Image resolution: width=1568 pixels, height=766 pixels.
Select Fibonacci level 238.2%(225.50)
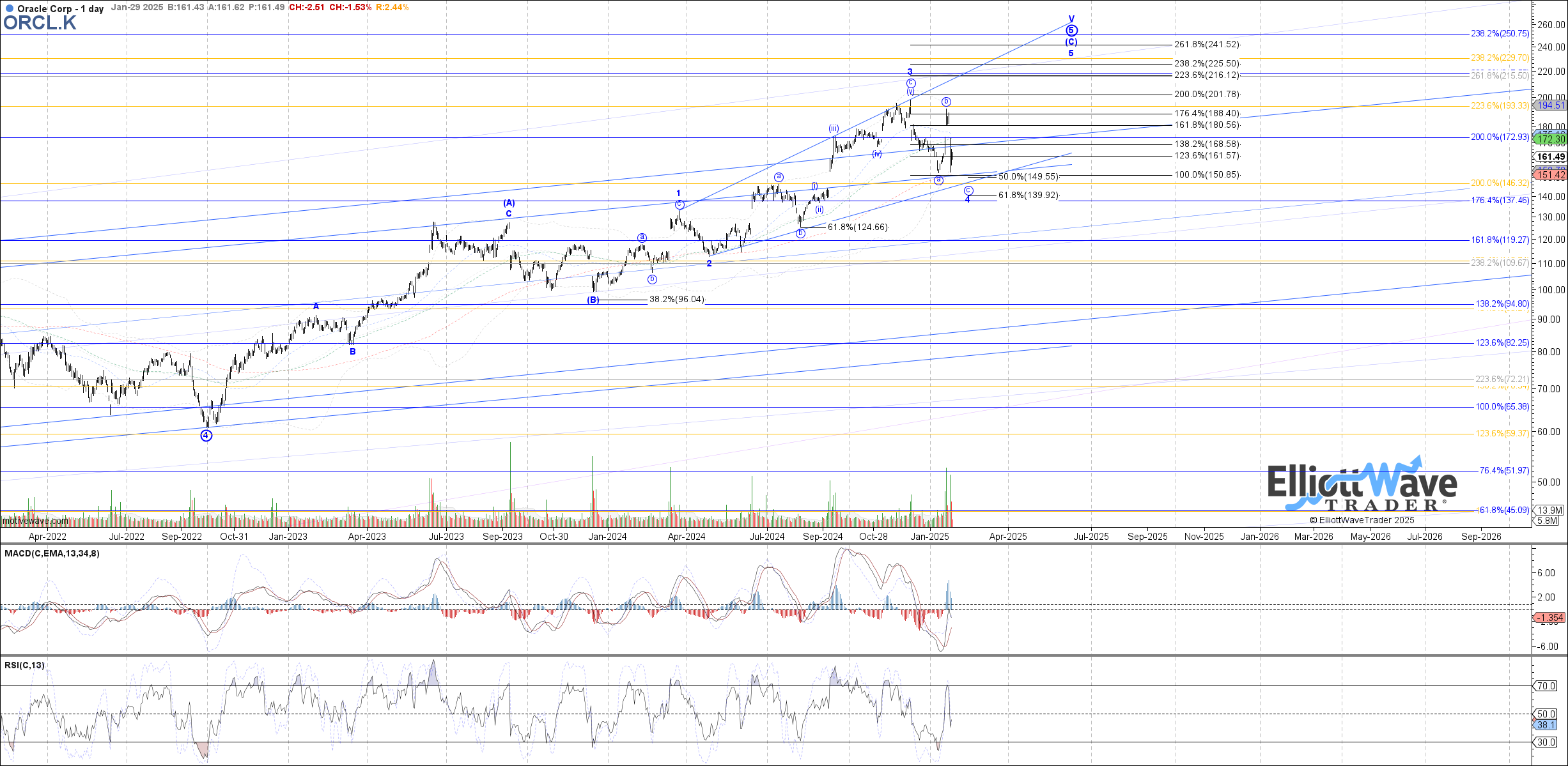pos(1207,64)
